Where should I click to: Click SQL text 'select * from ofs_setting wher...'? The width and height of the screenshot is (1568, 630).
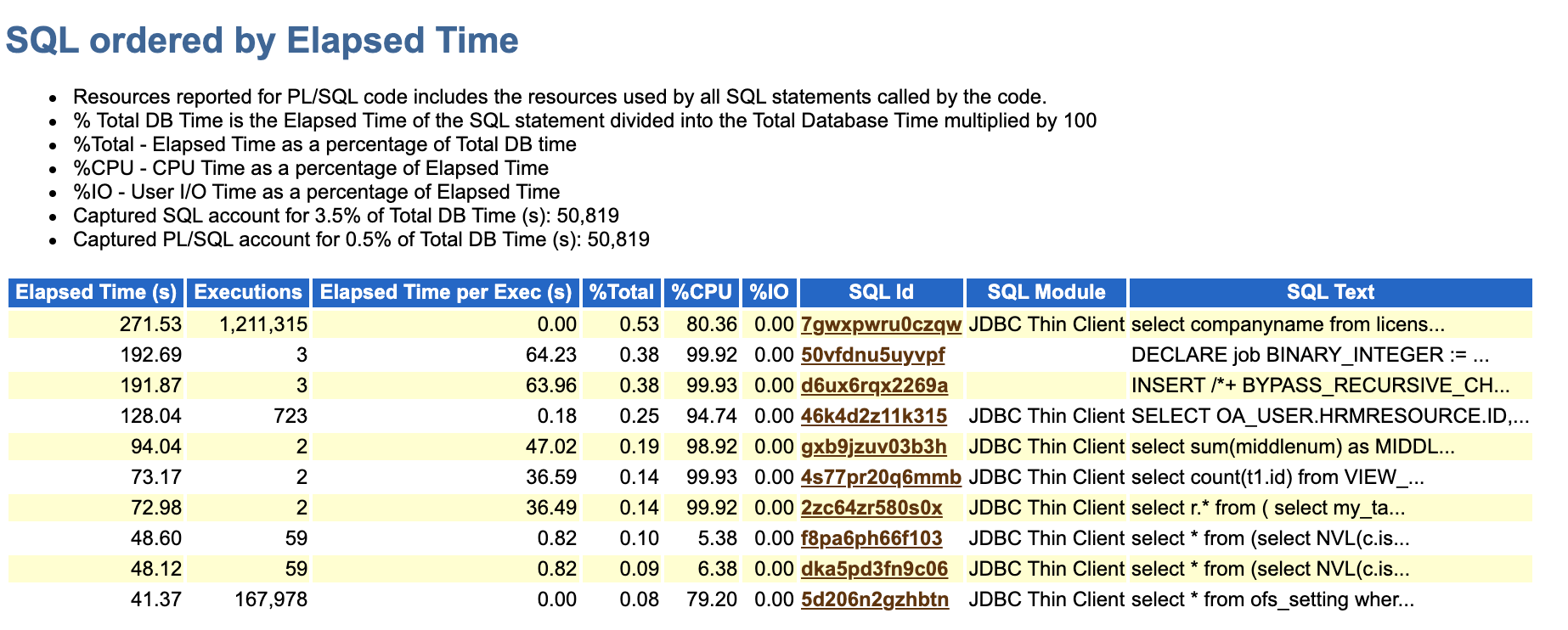point(1272,599)
